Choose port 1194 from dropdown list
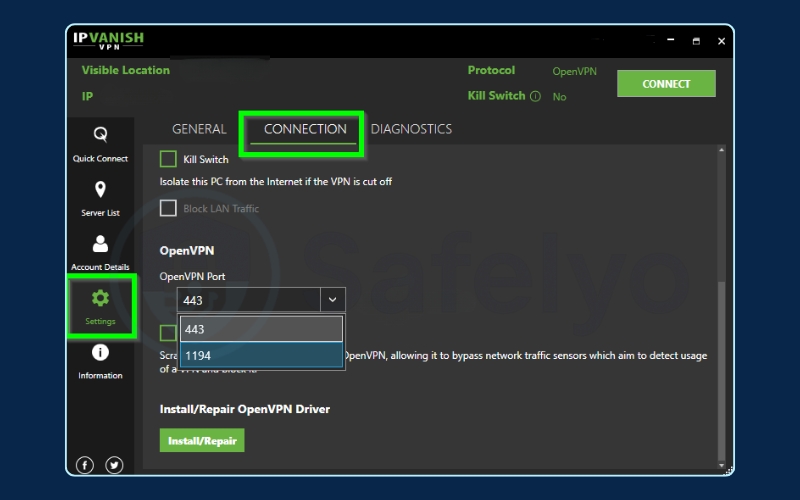This screenshot has width=800, height=500. click(x=261, y=355)
